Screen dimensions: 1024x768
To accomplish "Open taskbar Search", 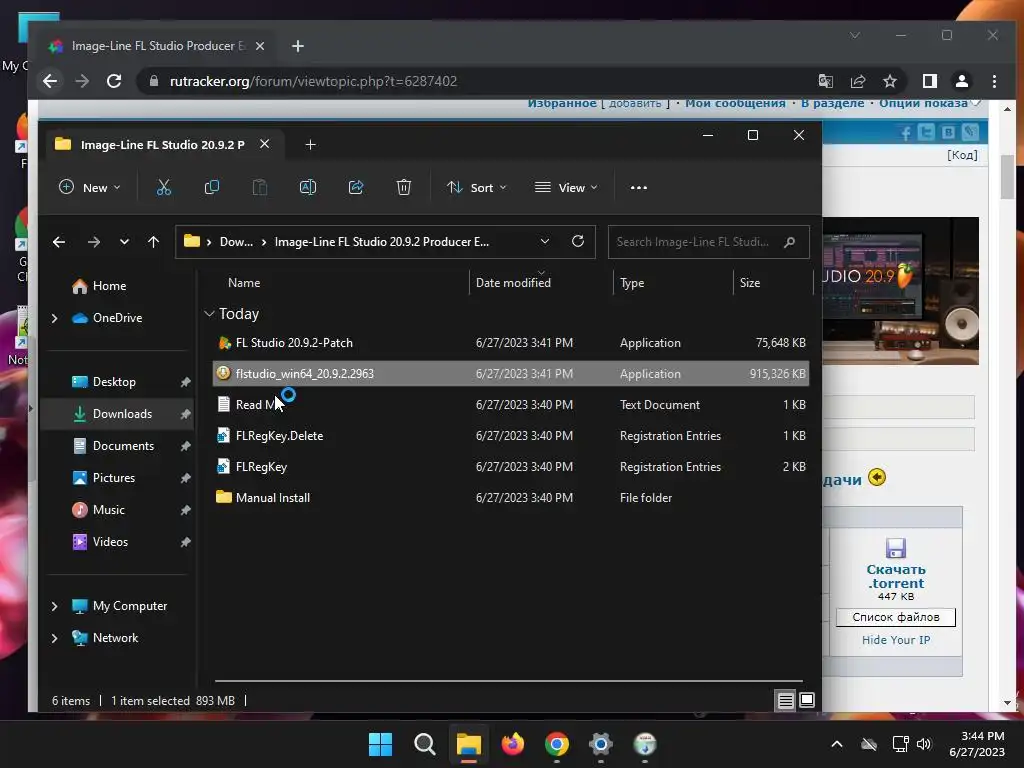I will pyautogui.click(x=424, y=744).
